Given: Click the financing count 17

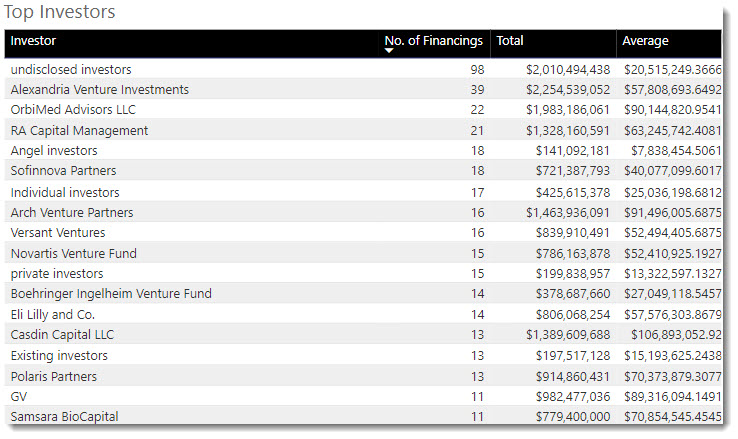Looking at the screenshot, I should 477,192.
